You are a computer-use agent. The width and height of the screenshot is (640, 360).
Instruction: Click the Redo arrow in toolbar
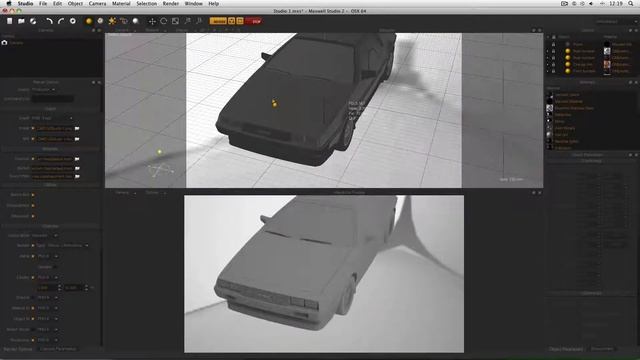pos(61,21)
